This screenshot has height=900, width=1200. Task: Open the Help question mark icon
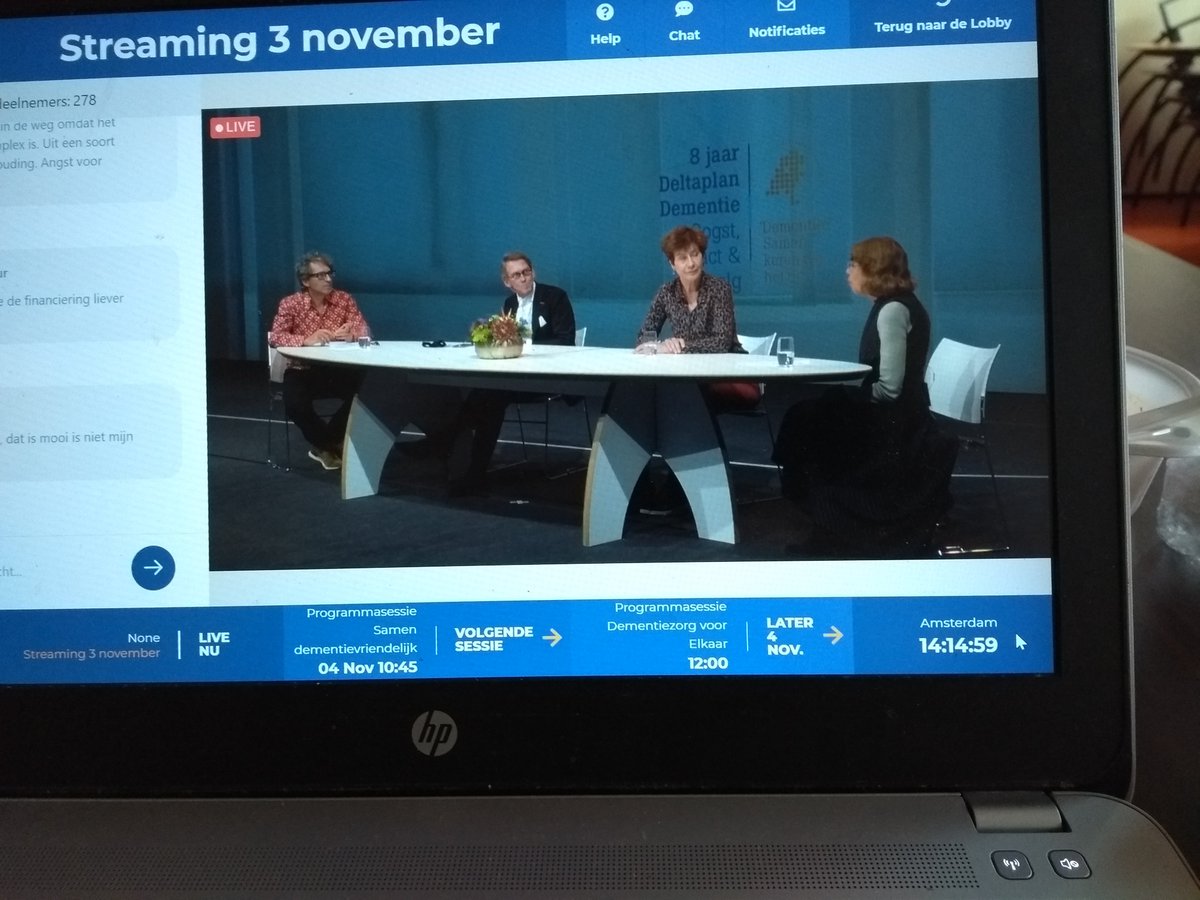point(604,13)
